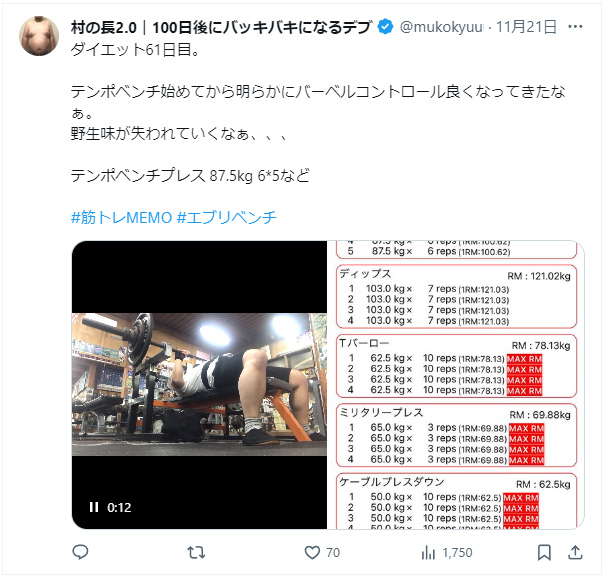Open the reply comment bubble icon

(x=80, y=552)
